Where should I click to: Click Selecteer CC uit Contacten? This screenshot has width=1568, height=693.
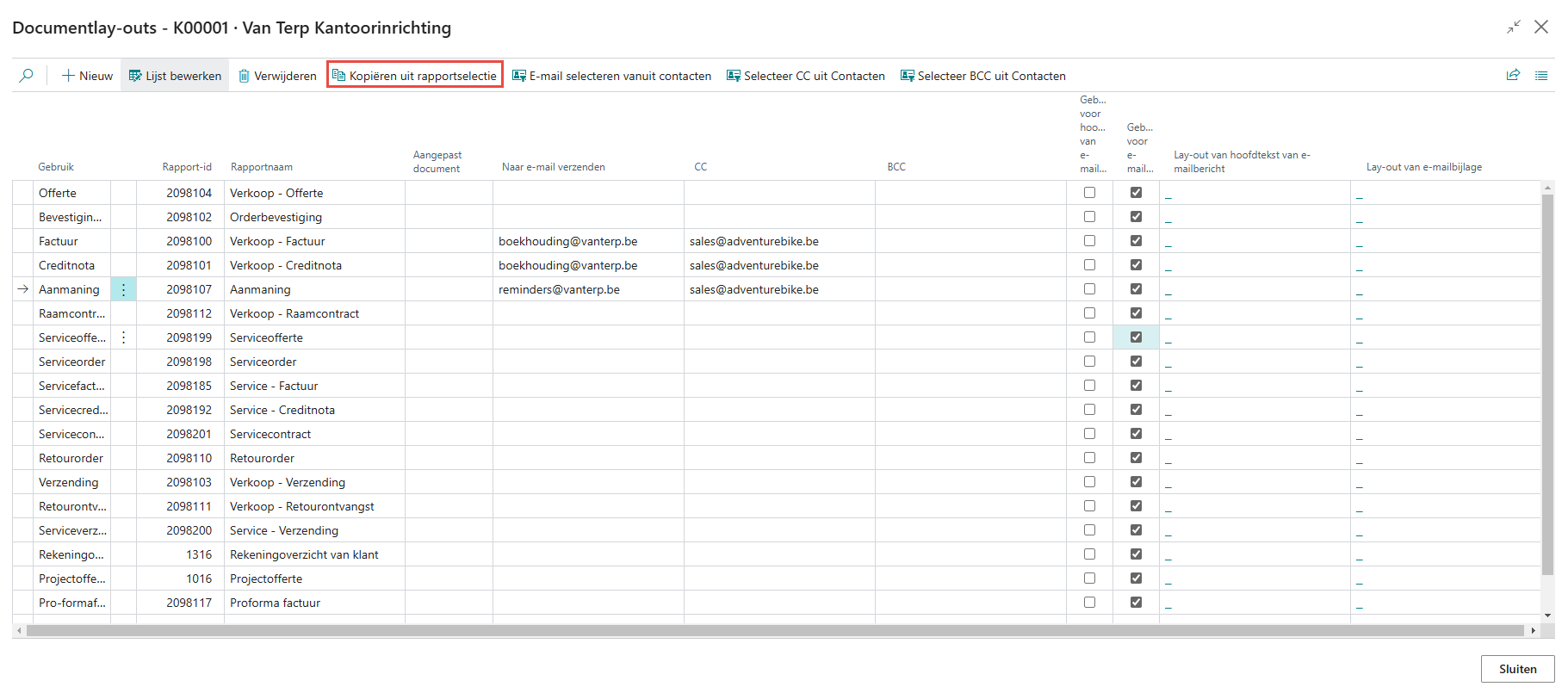tap(805, 76)
